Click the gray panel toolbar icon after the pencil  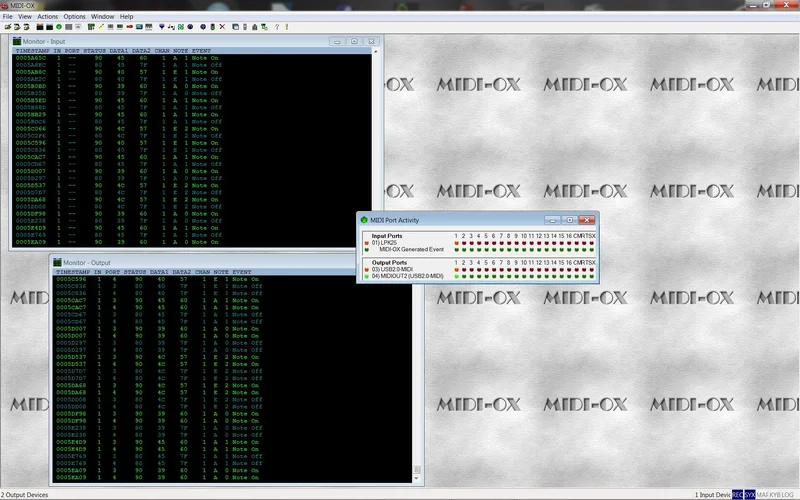(110, 27)
